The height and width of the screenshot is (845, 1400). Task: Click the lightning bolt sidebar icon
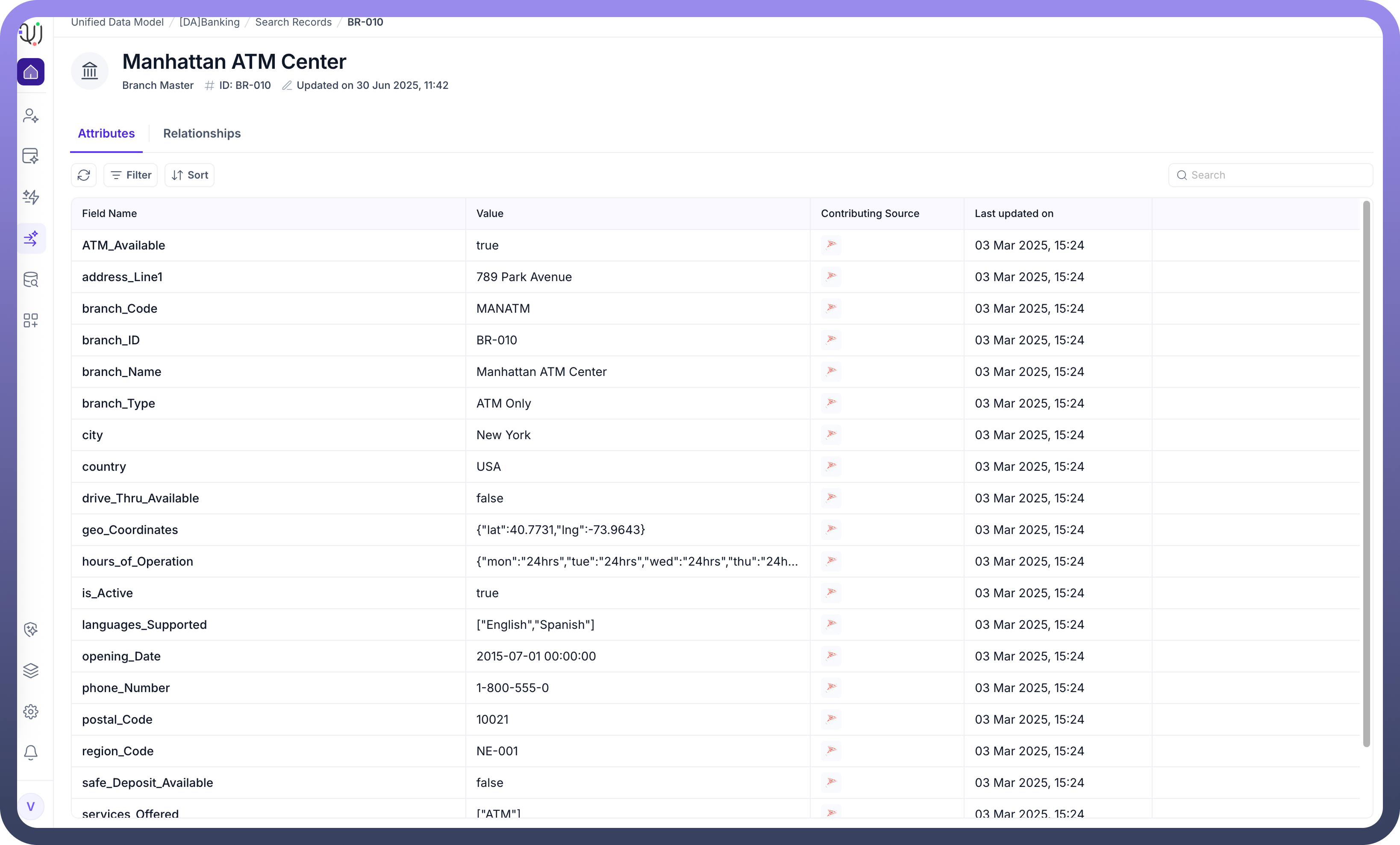point(31,197)
